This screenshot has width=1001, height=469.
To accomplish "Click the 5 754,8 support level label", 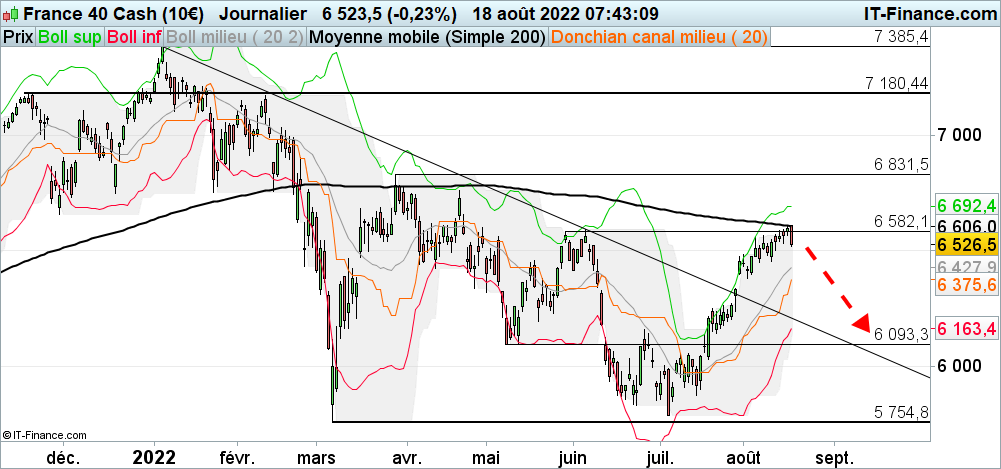I will pos(901,413).
